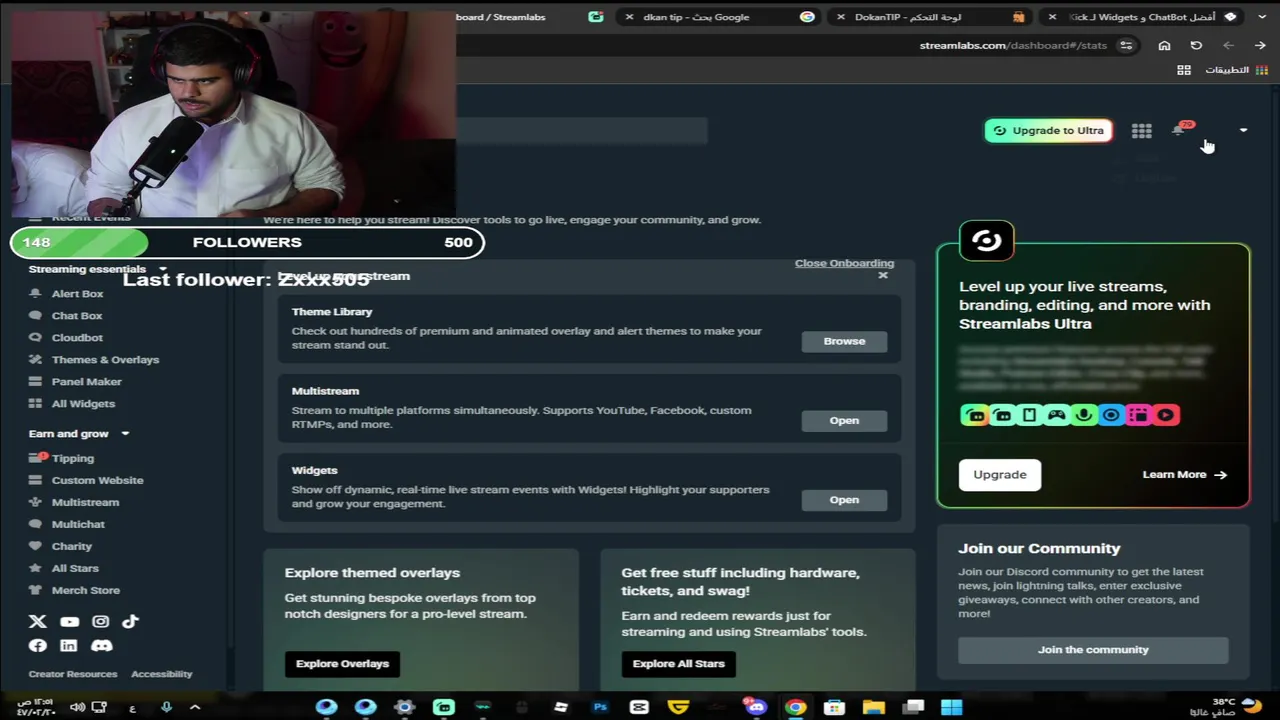Open the apps grid icon in the header
Image resolution: width=1280 pixels, height=720 pixels.
click(1141, 131)
